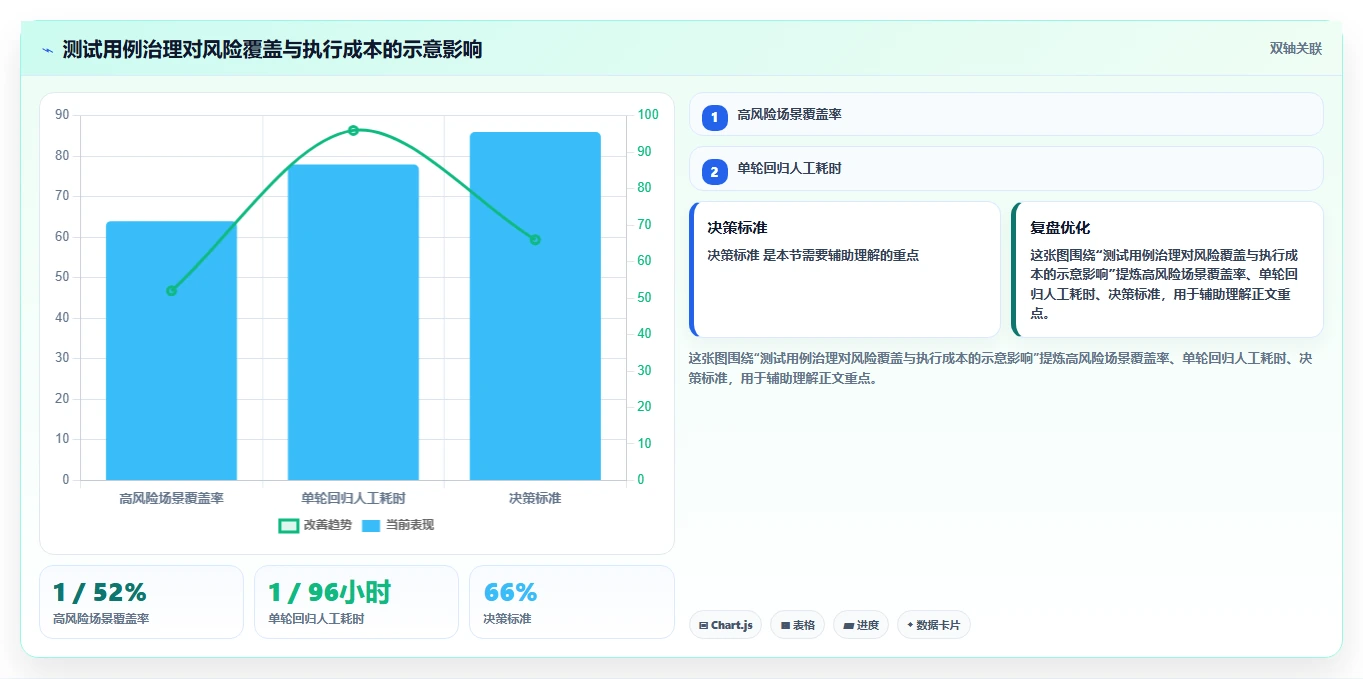Click the lightning icon beside the title
The height and width of the screenshot is (679, 1363).
pos(47,50)
